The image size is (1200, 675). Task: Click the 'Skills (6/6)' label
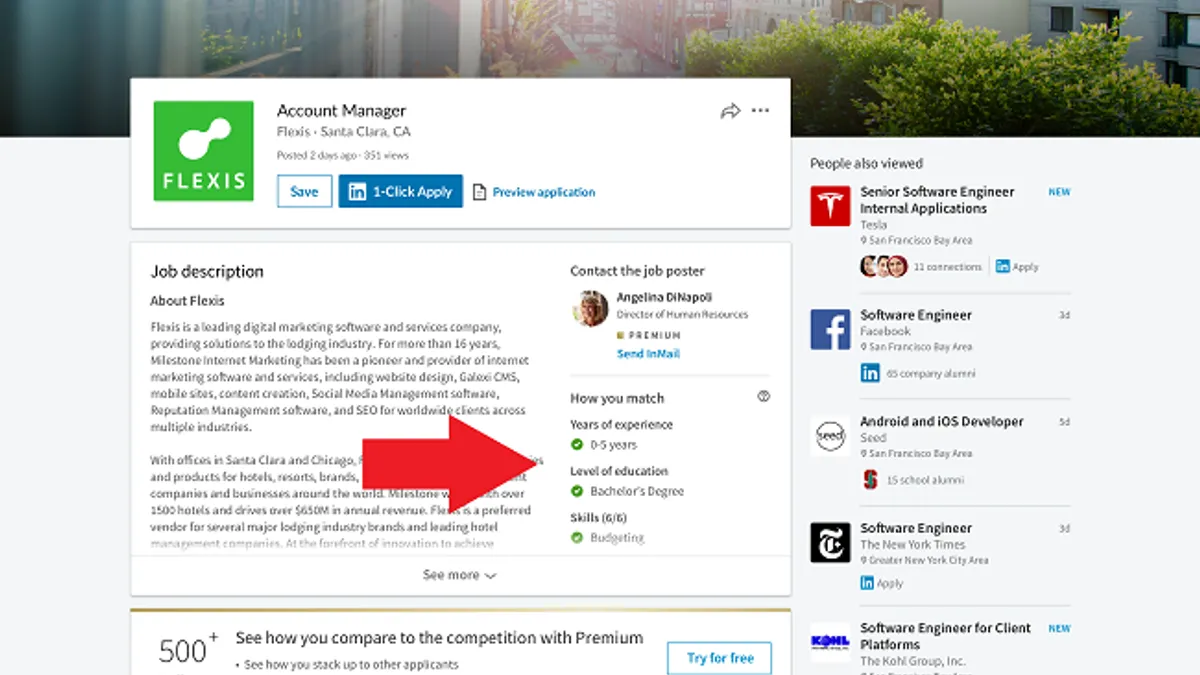tap(597, 518)
